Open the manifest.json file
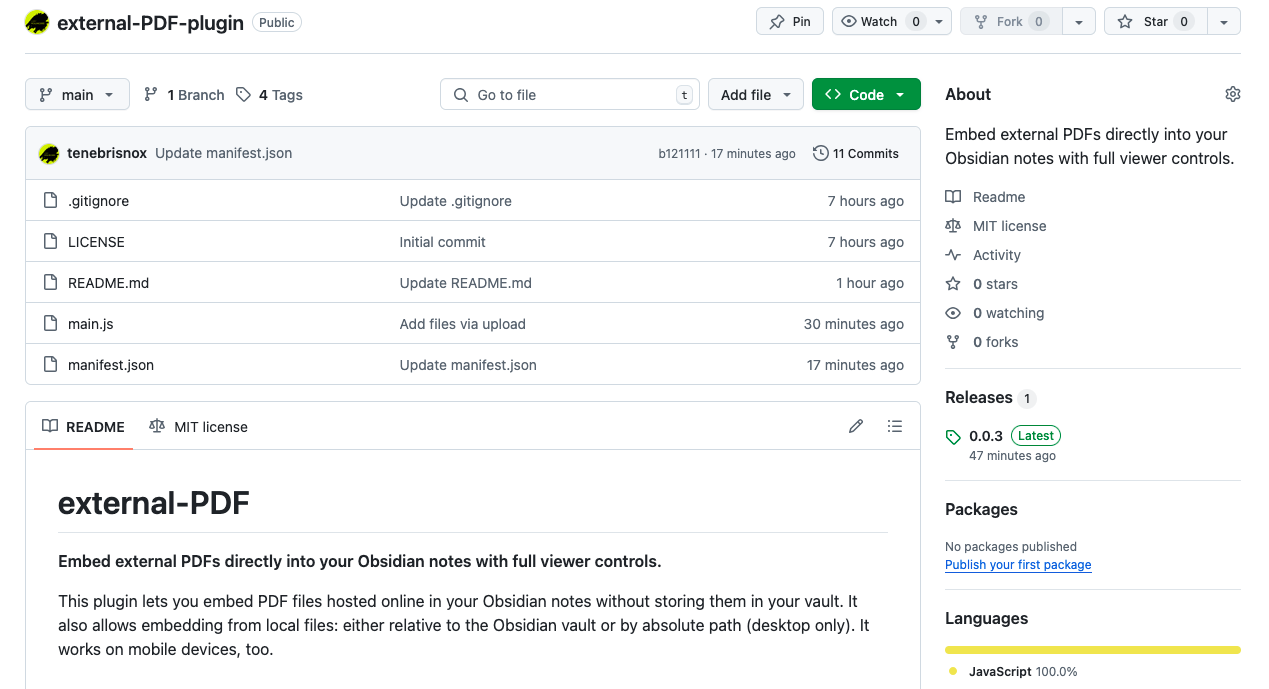Image resolution: width=1269 pixels, height=689 pixels. (x=111, y=365)
